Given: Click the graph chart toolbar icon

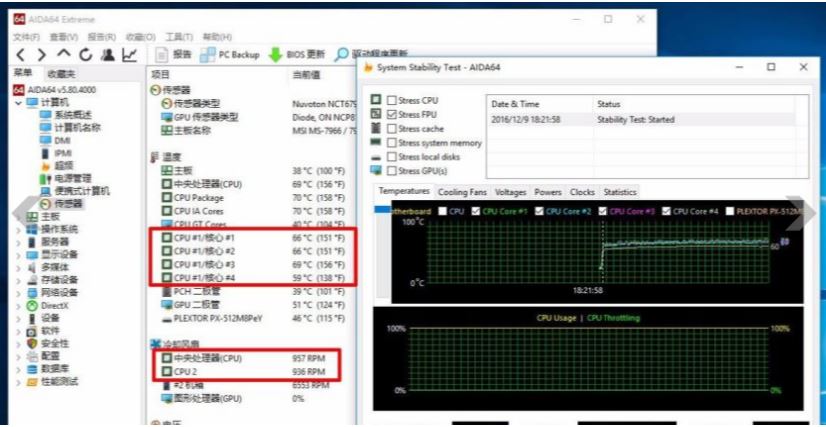Looking at the screenshot, I should coord(129,54).
